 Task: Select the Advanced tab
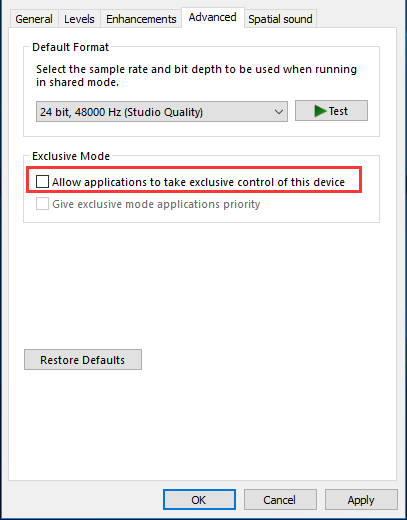(x=213, y=17)
